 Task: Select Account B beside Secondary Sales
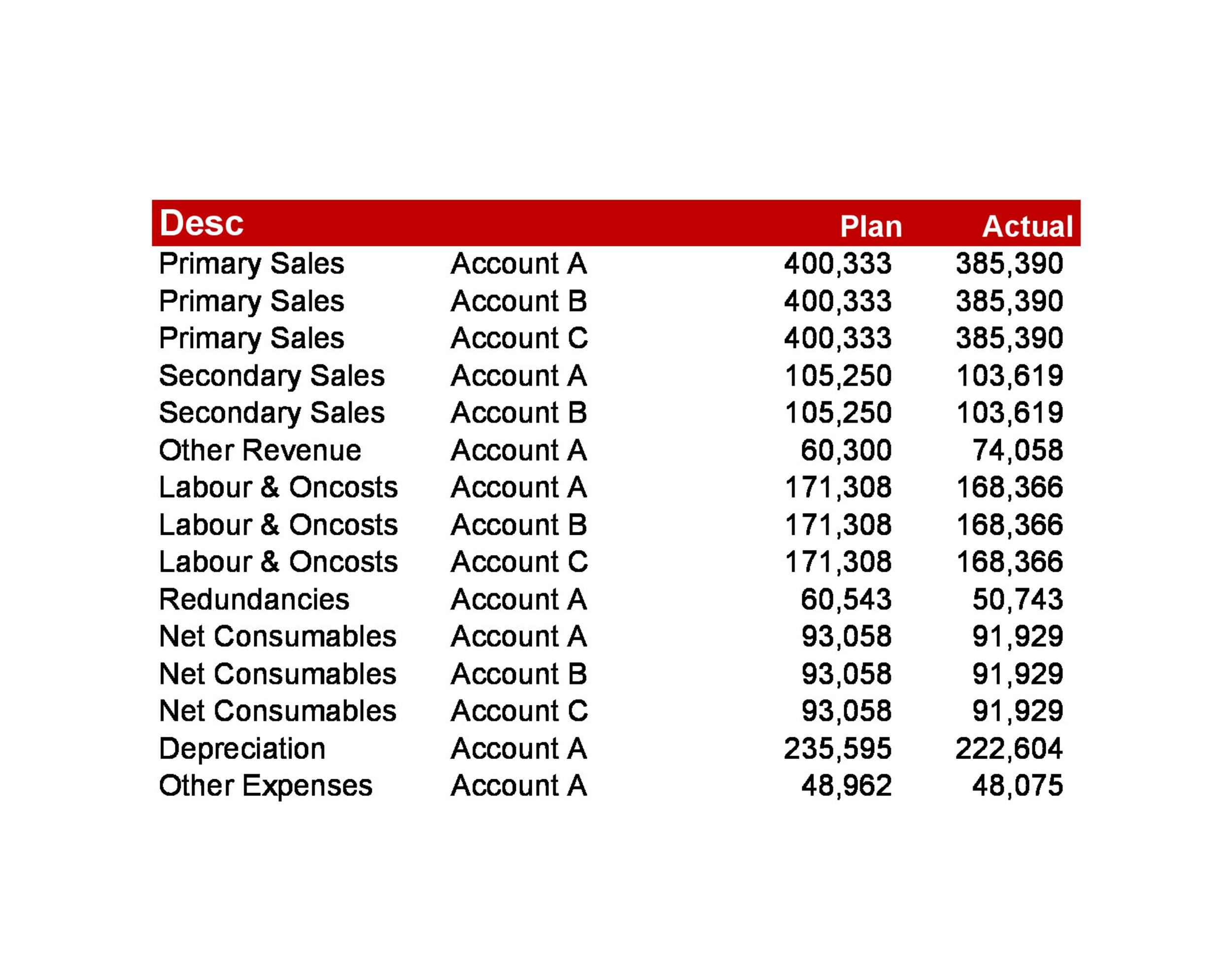518,413
